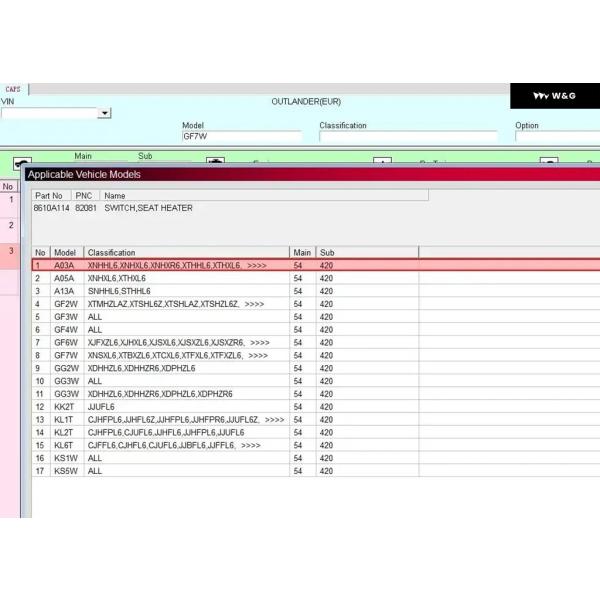Select row 16 model KS1W
600x600 pixels.
click(66, 458)
